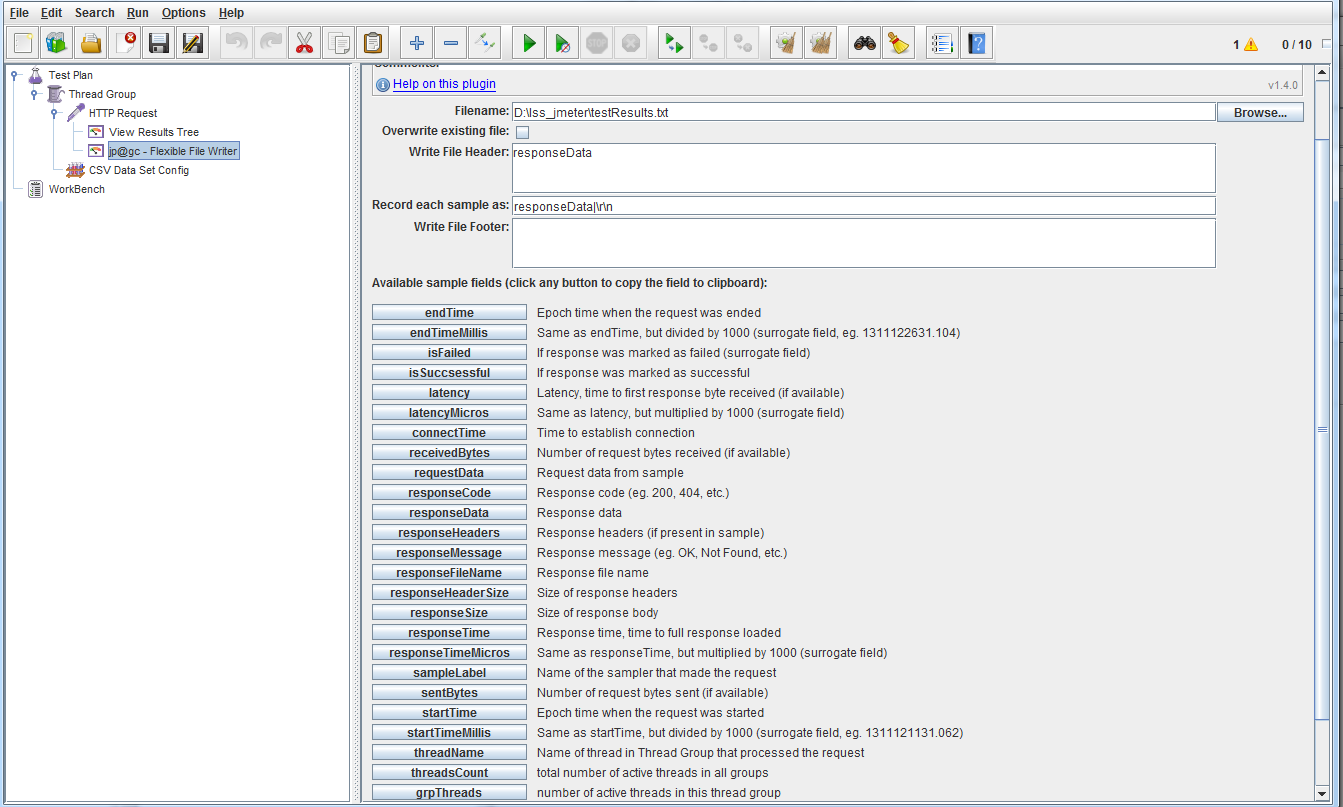Shut down all remote engines icon

743,43
